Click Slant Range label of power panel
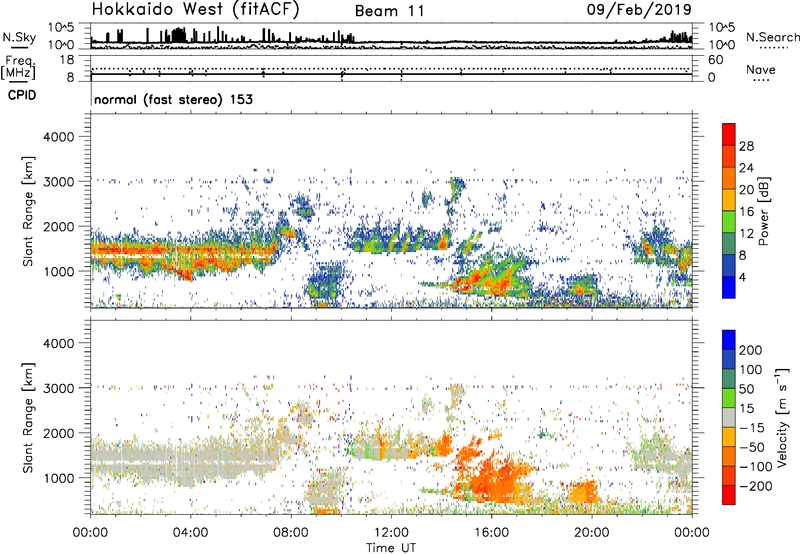The height and width of the screenshot is (554, 800). tap(28, 211)
